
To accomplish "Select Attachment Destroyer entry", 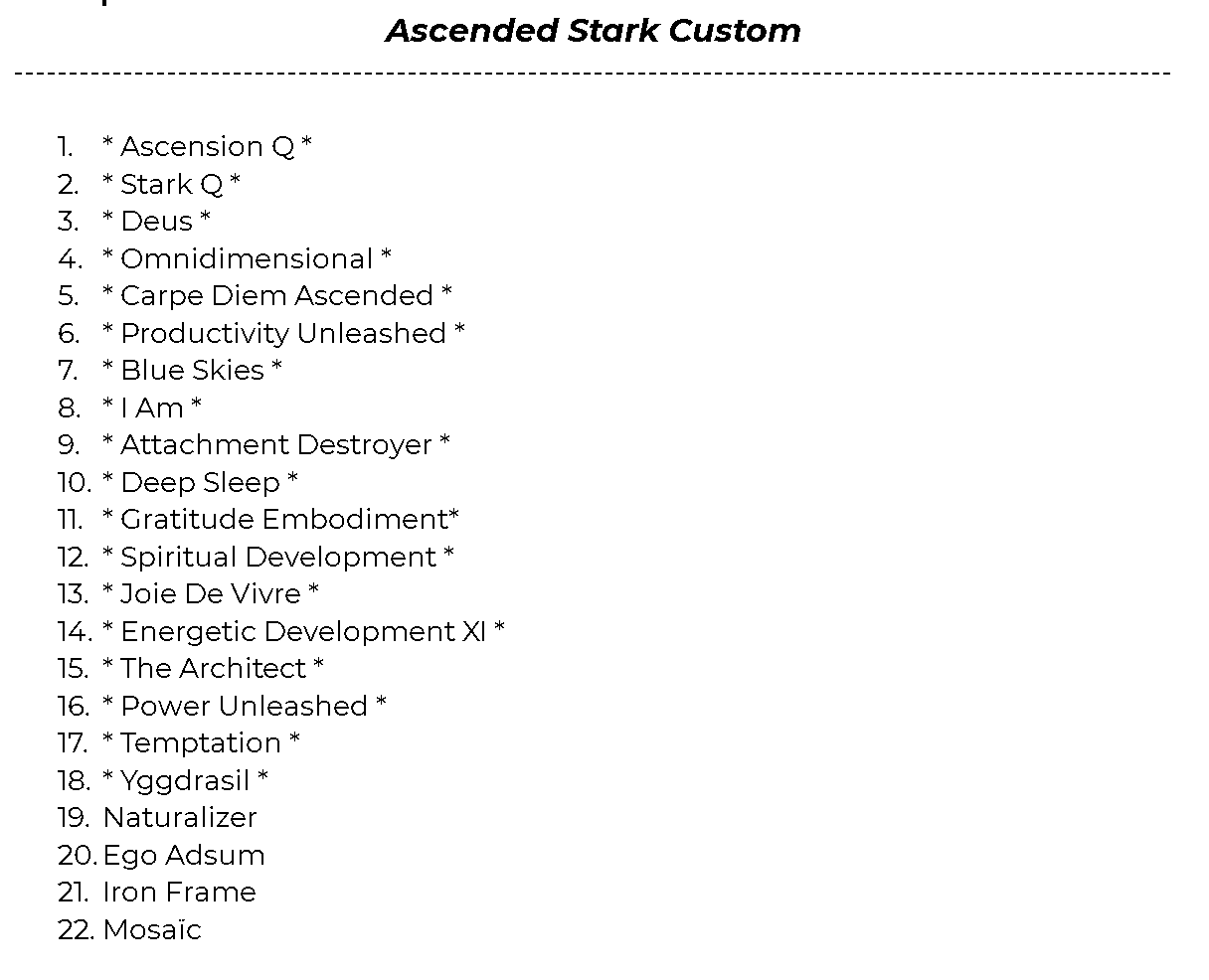I will point(275,445).
